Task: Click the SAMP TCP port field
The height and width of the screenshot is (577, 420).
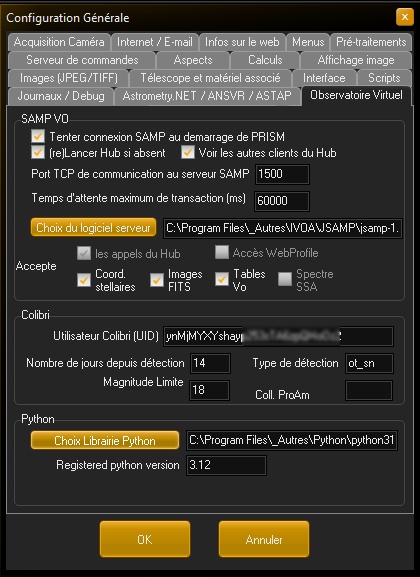Action: [x=282, y=174]
